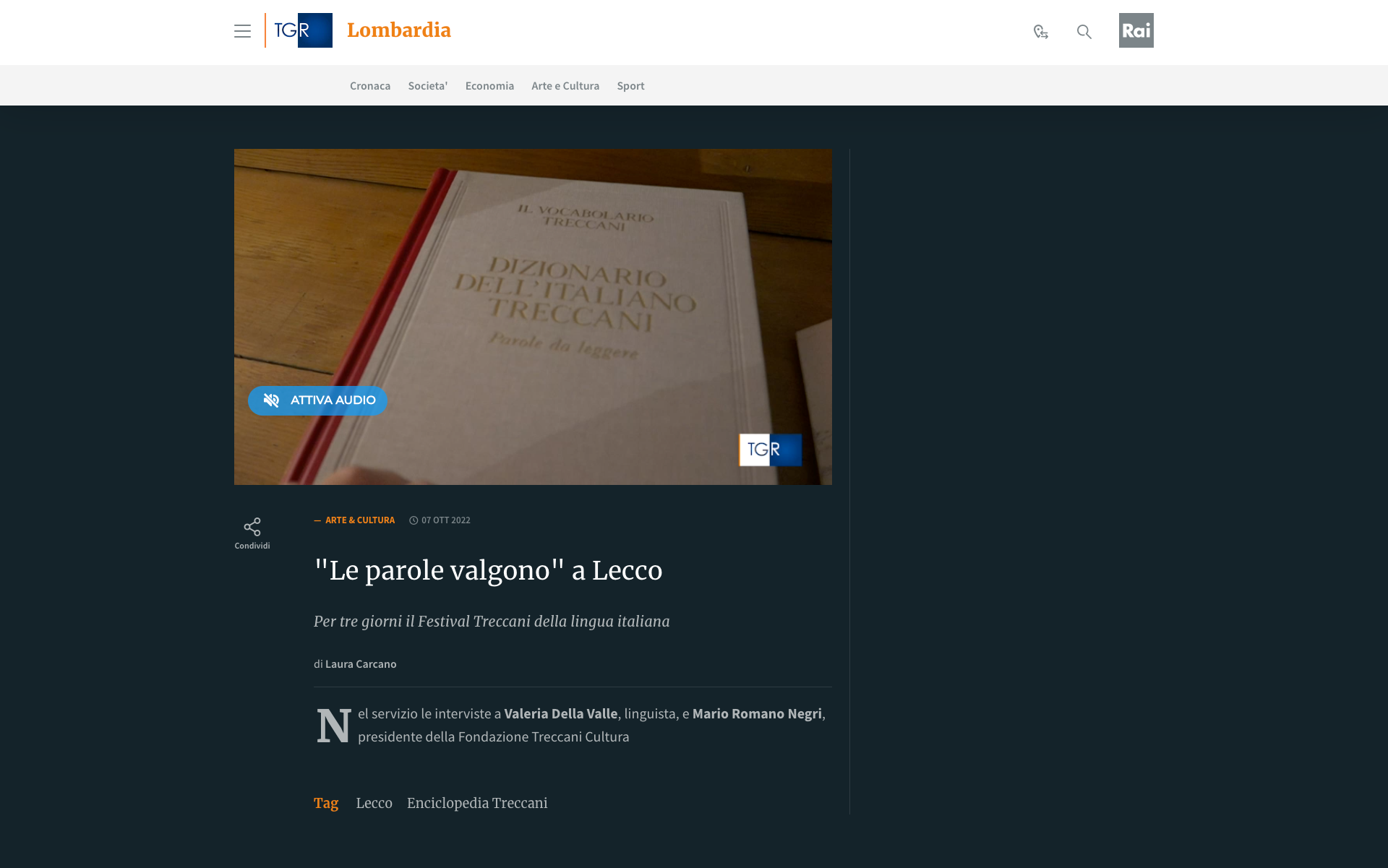Open the Arte & Cultura category label

point(360,520)
